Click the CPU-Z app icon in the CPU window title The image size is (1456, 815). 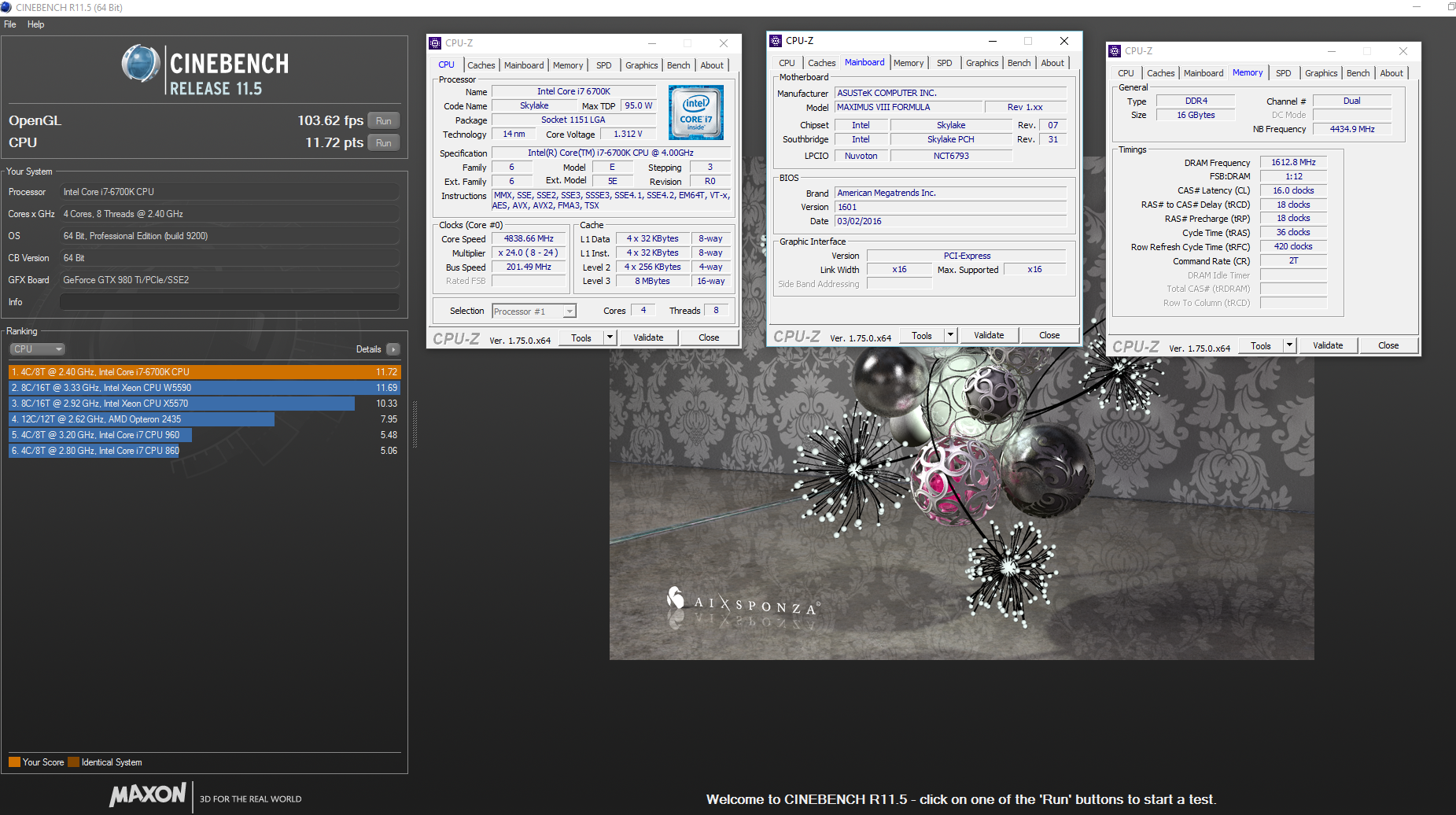coord(435,43)
